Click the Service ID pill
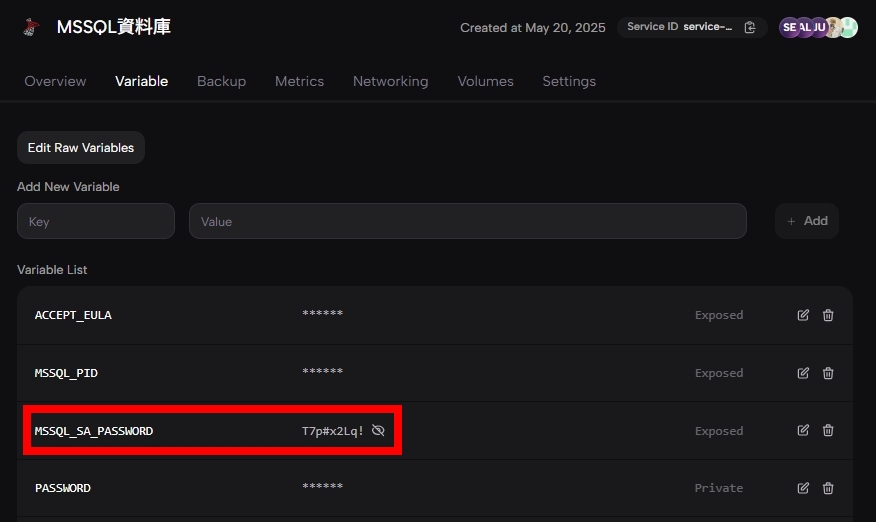 [x=692, y=27]
